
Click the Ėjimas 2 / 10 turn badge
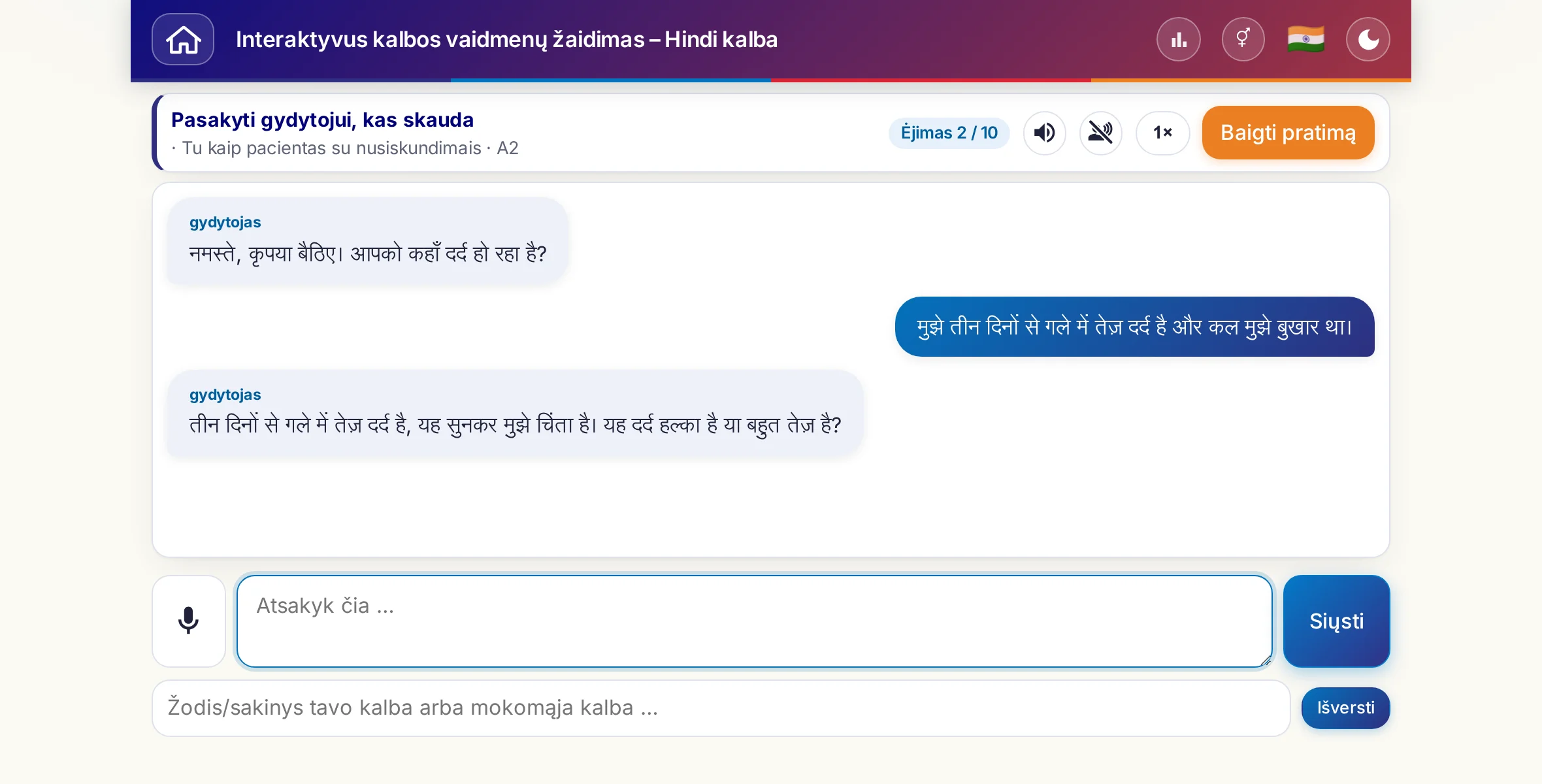[x=949, y=133]
